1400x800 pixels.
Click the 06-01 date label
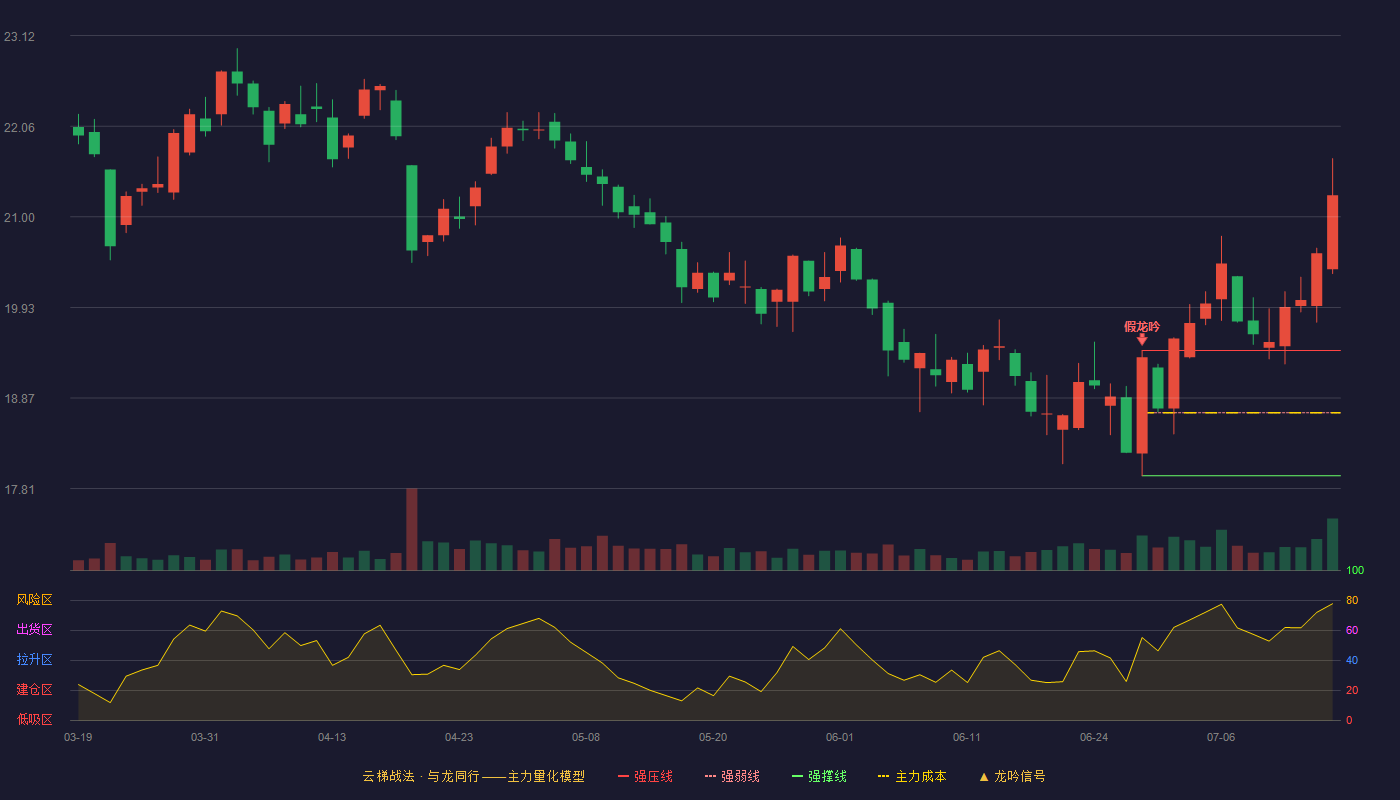tap(840, 737)
